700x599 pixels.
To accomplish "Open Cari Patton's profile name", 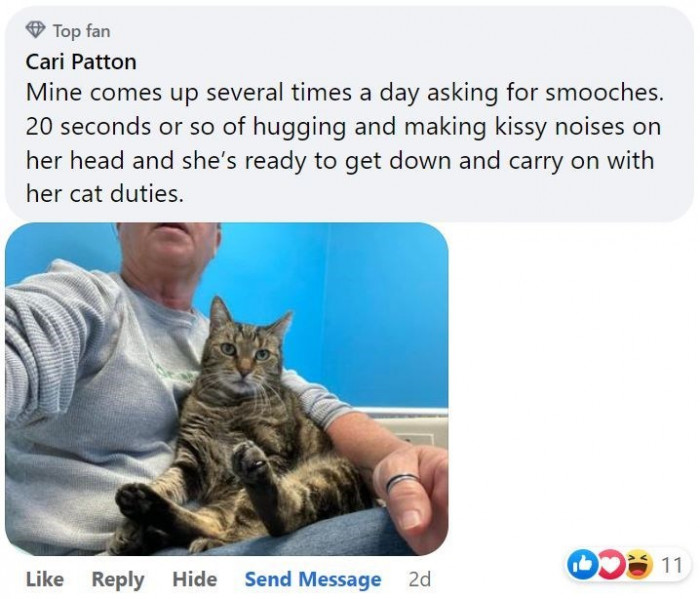I will pyautogui.click(x=81, y=62).
